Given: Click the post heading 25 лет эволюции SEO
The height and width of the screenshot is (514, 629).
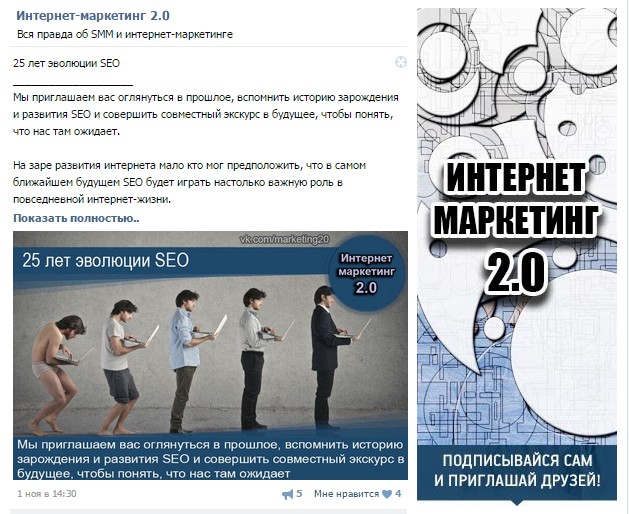Looking at the screenshot, I should coord(67,63).
